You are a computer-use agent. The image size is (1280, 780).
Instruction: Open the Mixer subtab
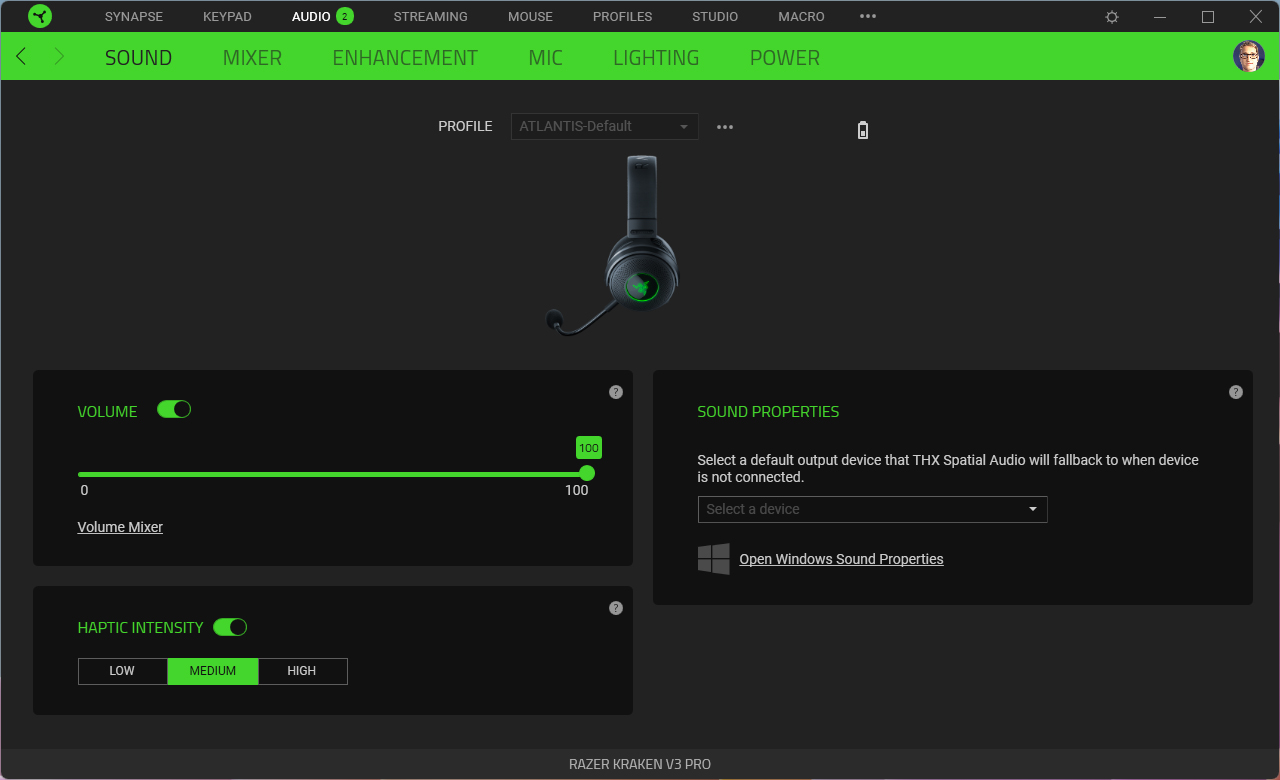[252, 58]
